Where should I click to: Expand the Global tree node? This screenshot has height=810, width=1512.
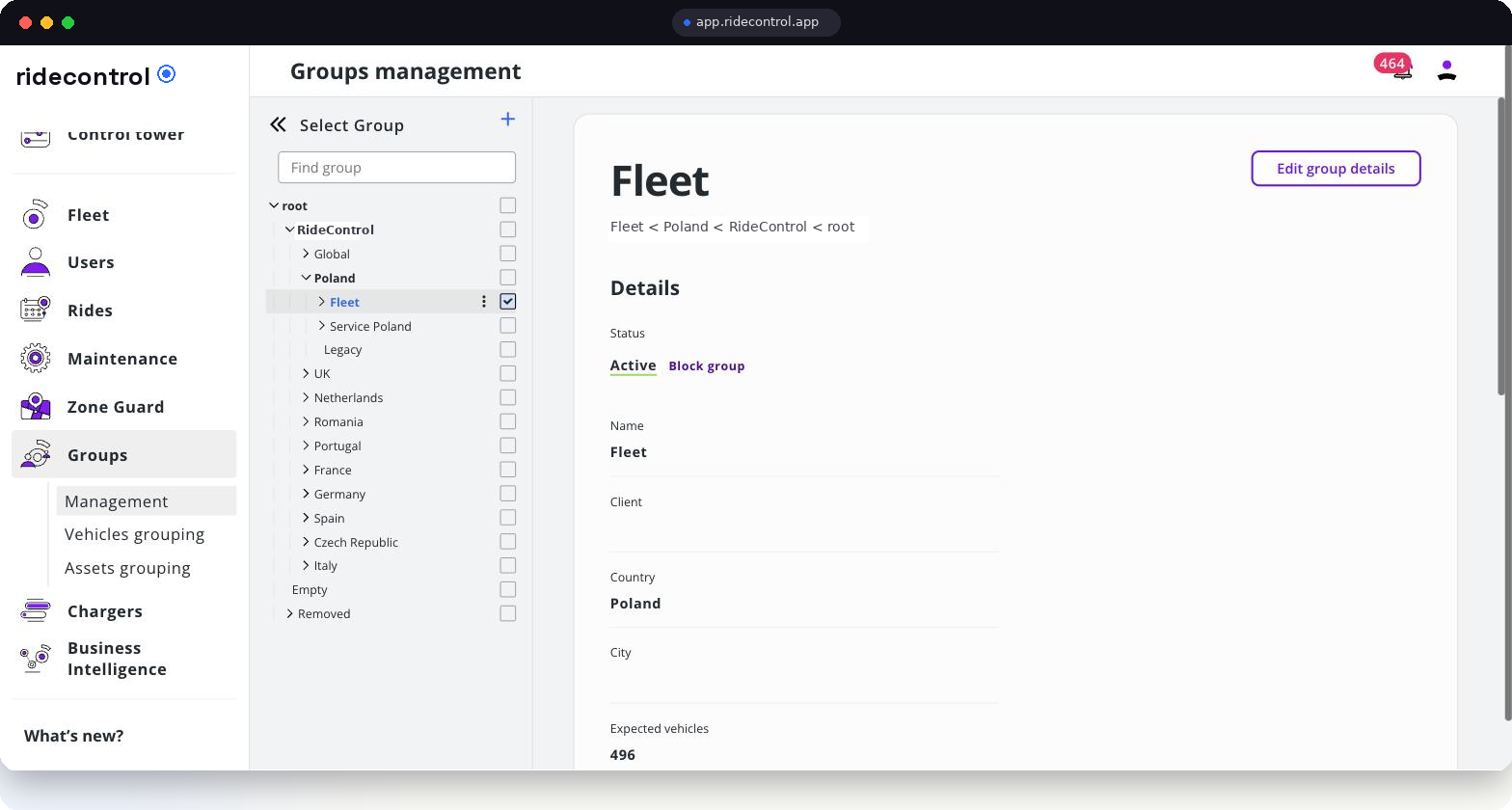click(x=306, y=254)
